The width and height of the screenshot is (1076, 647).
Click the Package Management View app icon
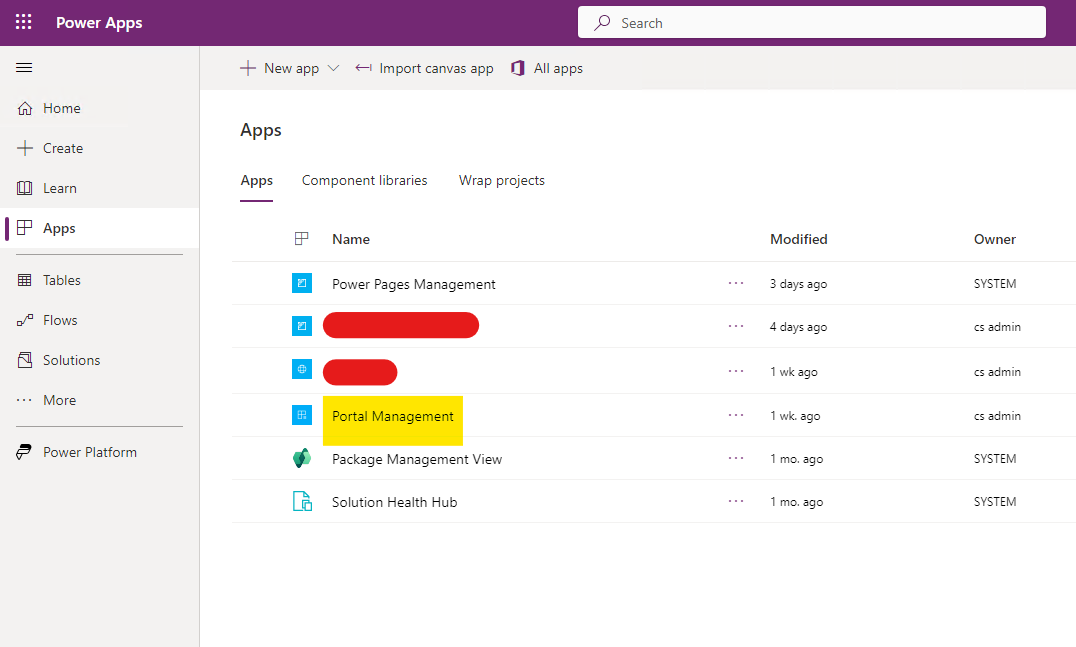tap(302, 458)
